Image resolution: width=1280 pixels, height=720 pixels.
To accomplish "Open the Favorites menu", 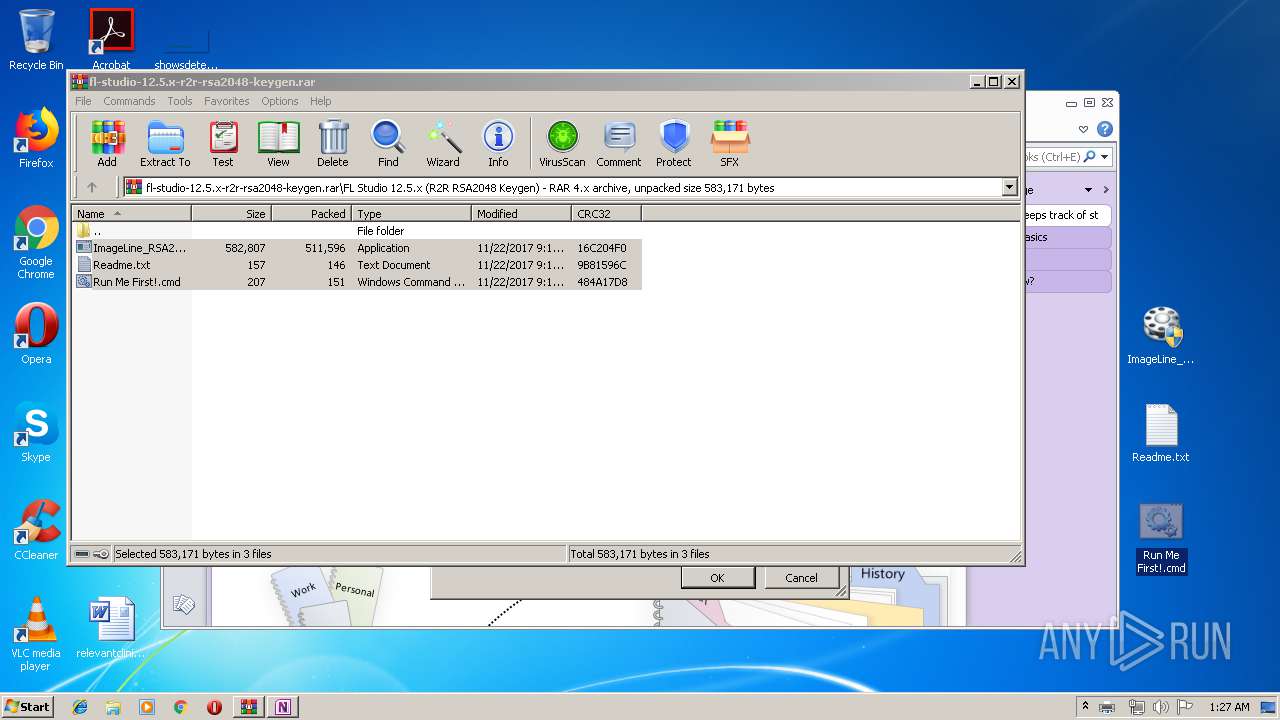I will [x=227, y=101].
